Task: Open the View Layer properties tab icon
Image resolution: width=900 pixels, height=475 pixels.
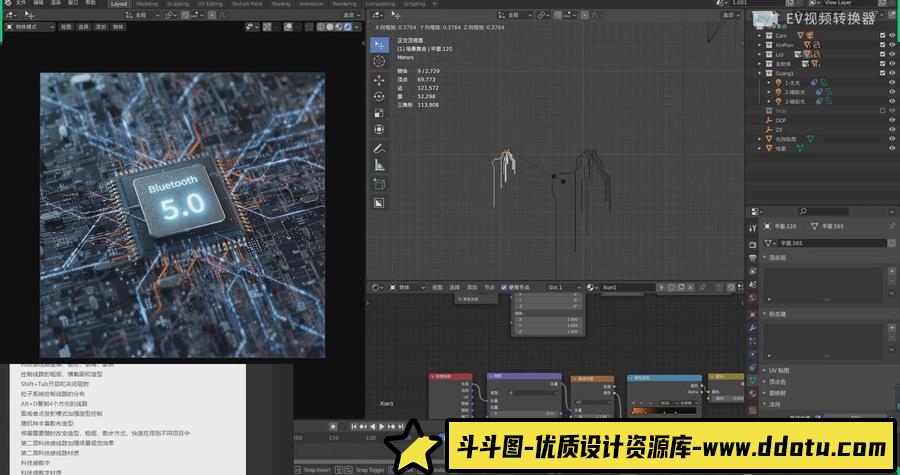Action: [x=752, y=271]
